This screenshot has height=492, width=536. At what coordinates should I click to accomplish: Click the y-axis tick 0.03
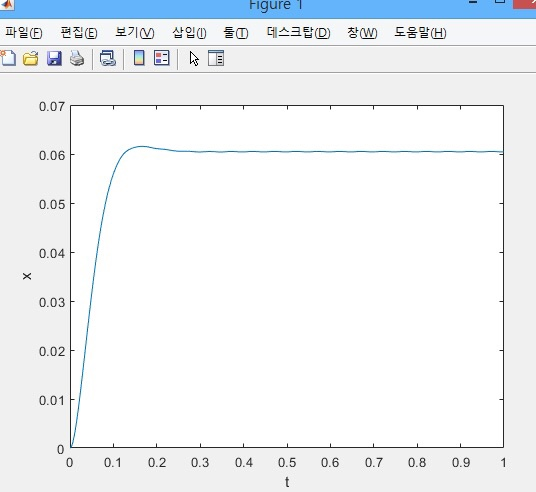click(52, 302)
